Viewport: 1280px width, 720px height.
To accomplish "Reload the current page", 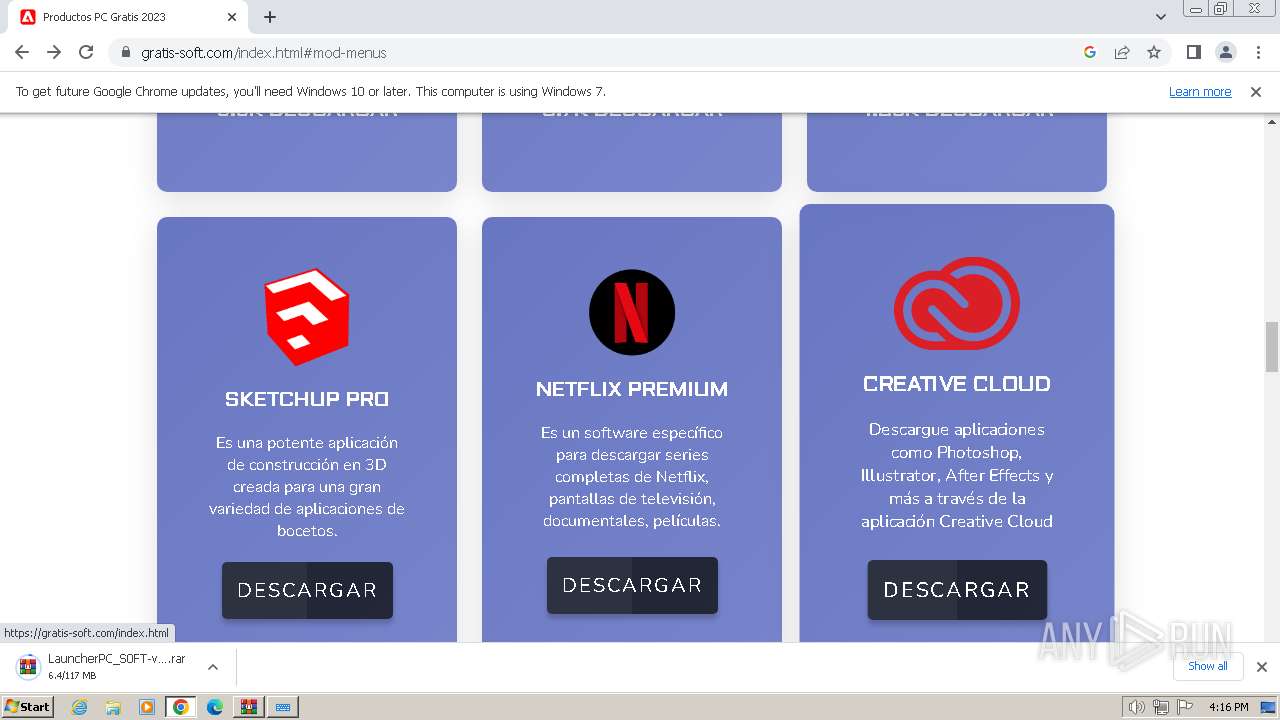I will [x=86, y=52].
